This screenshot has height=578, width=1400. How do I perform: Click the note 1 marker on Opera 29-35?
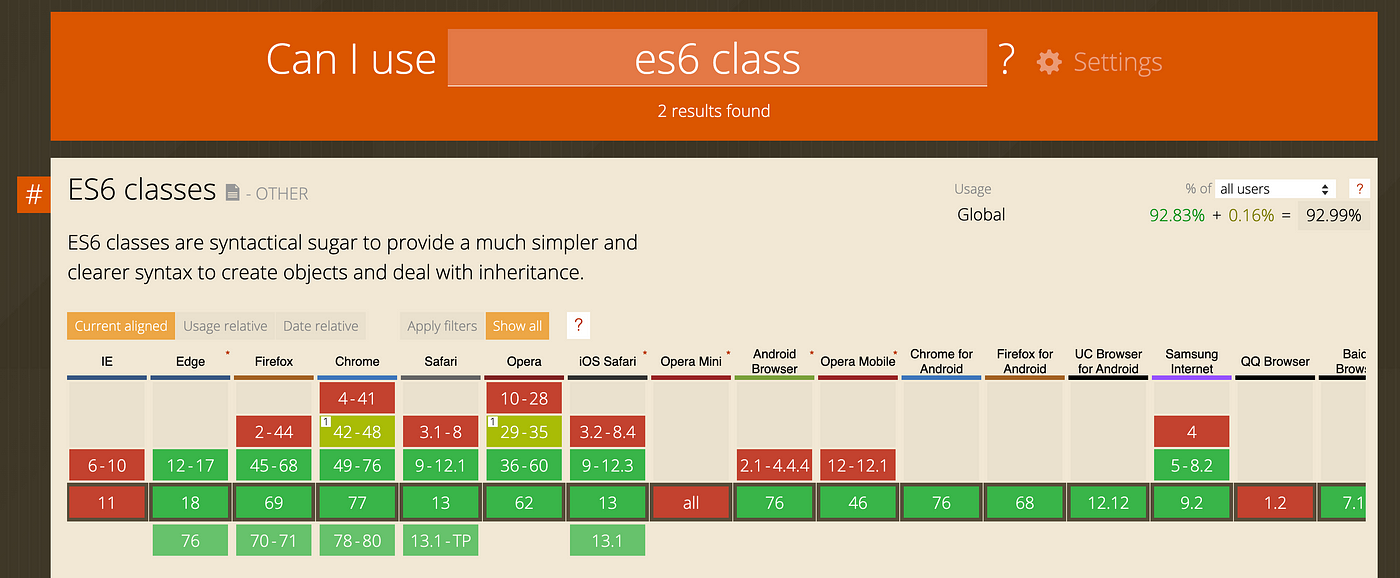click(x=492, y=422)
